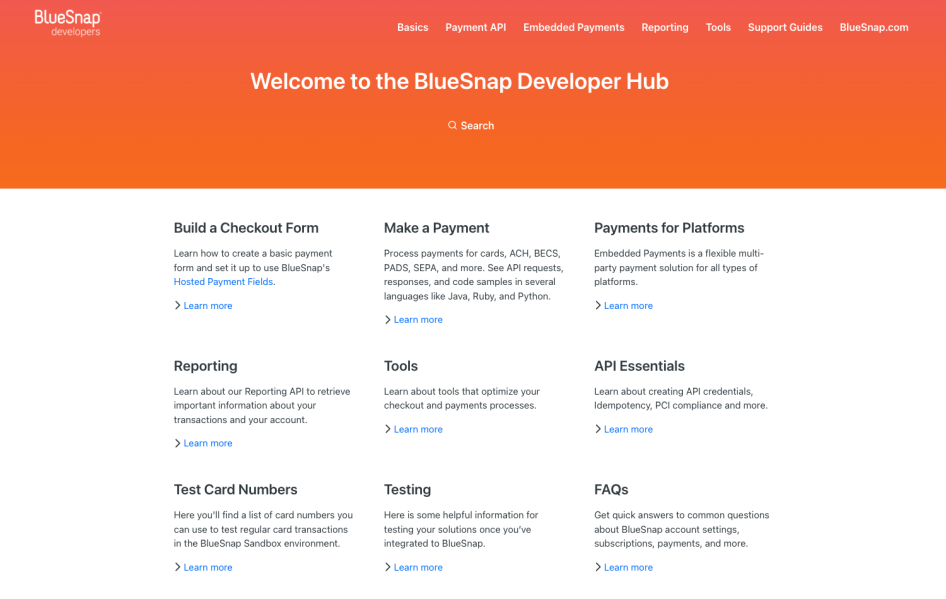Click the API Essentials heading
946x599 pixels.
pos(640,366)
